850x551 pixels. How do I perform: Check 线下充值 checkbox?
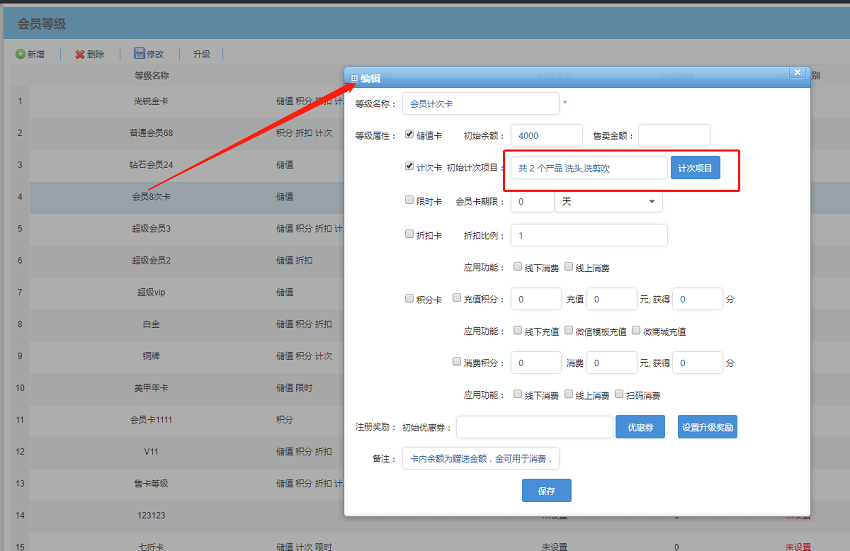click(518, 330)
